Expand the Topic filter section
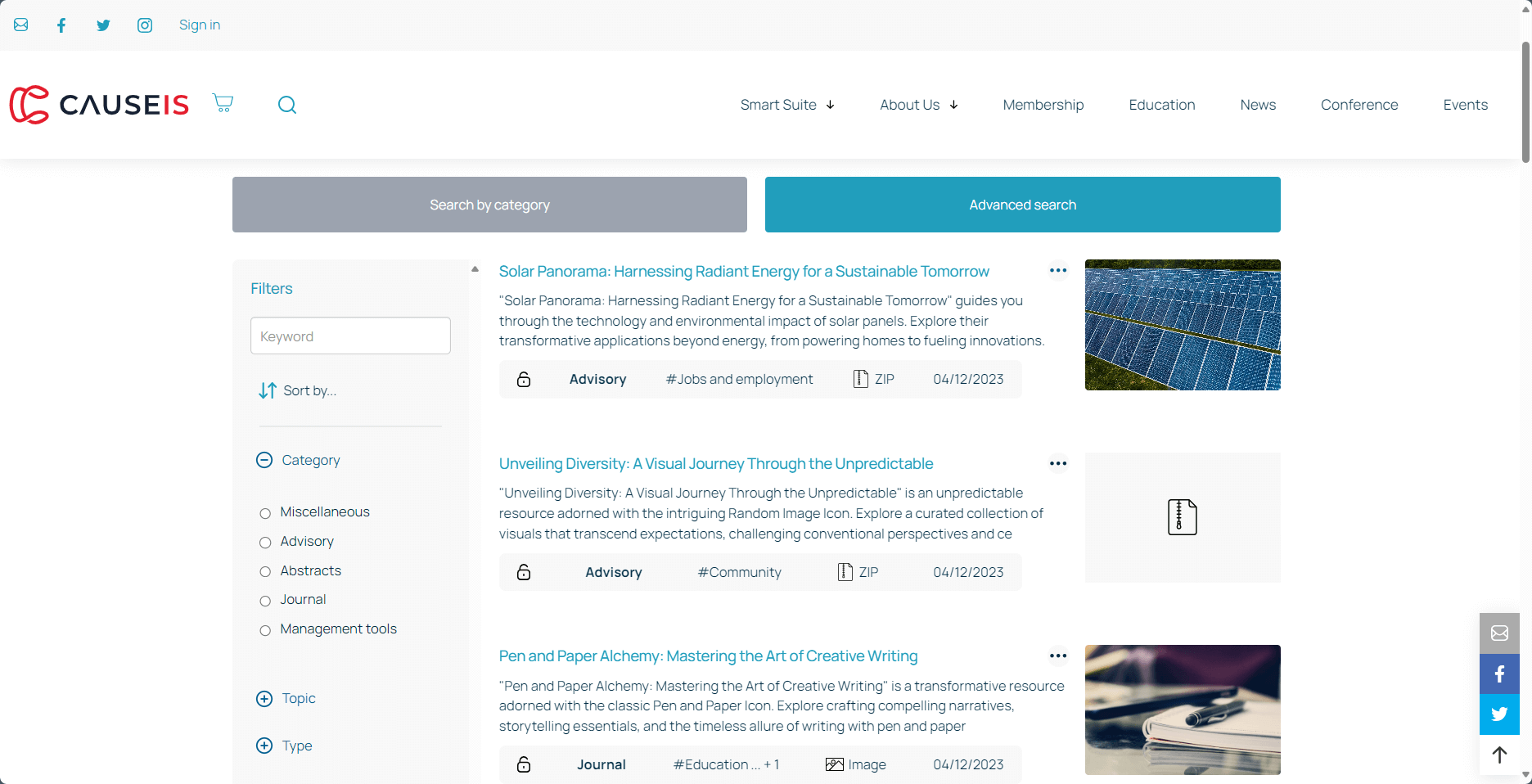 pos(264,699)
